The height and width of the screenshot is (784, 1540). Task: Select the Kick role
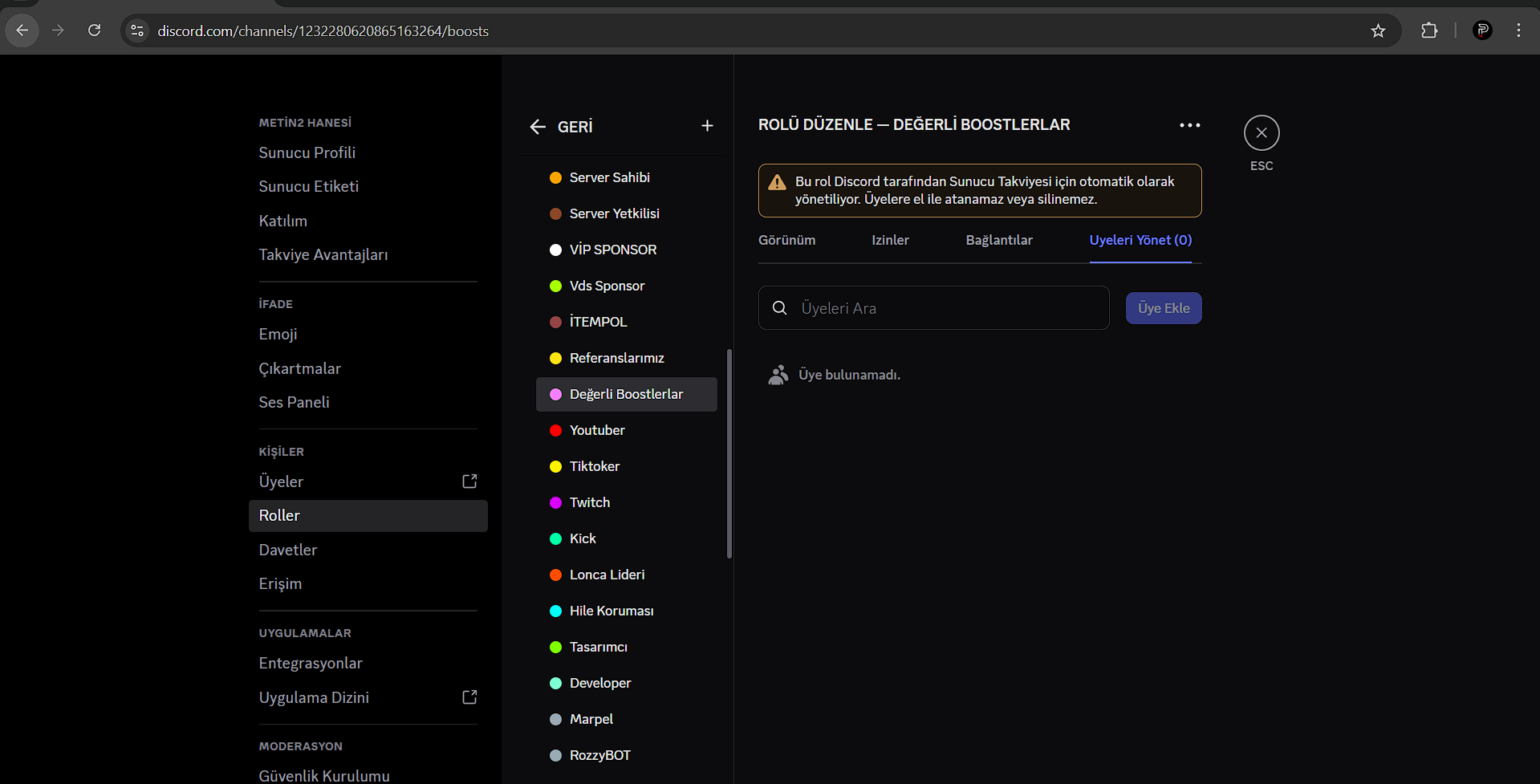point(627,538)
